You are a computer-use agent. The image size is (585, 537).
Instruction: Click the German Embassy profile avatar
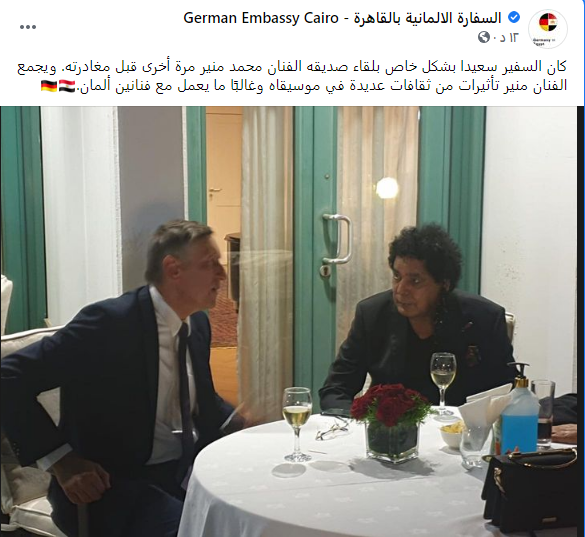pos(548,29)
